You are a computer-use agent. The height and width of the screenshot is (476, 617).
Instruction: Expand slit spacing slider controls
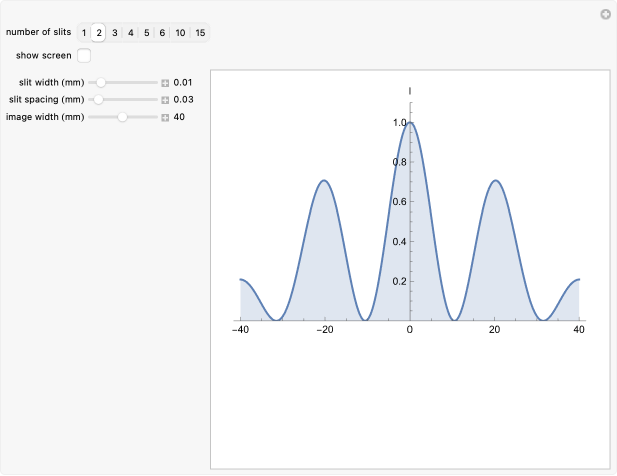click(x=165, y=100)
